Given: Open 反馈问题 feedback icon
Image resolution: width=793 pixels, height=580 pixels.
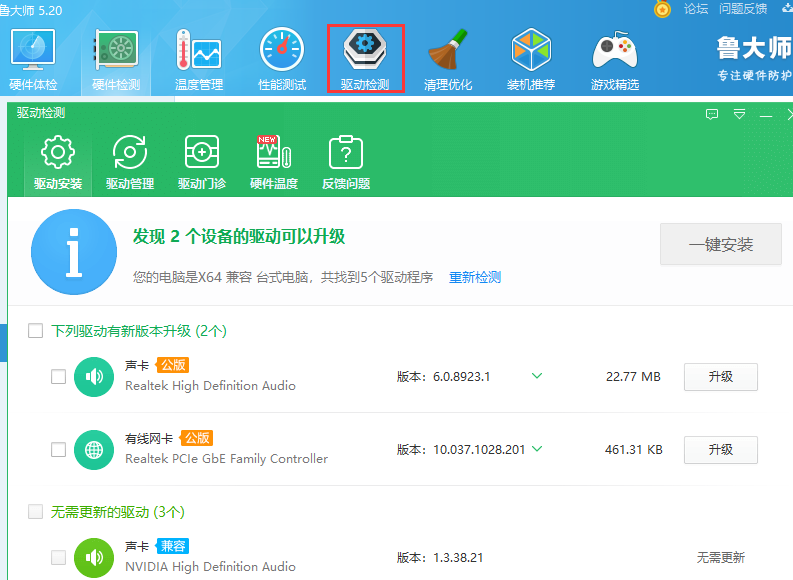Looking at the screenshot, I should (x=346, y=163).
